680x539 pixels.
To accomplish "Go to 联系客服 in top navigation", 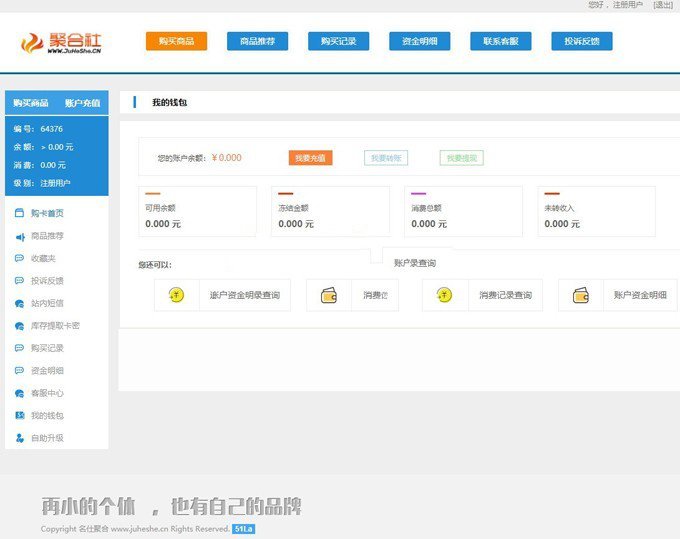I will (500, 41).
